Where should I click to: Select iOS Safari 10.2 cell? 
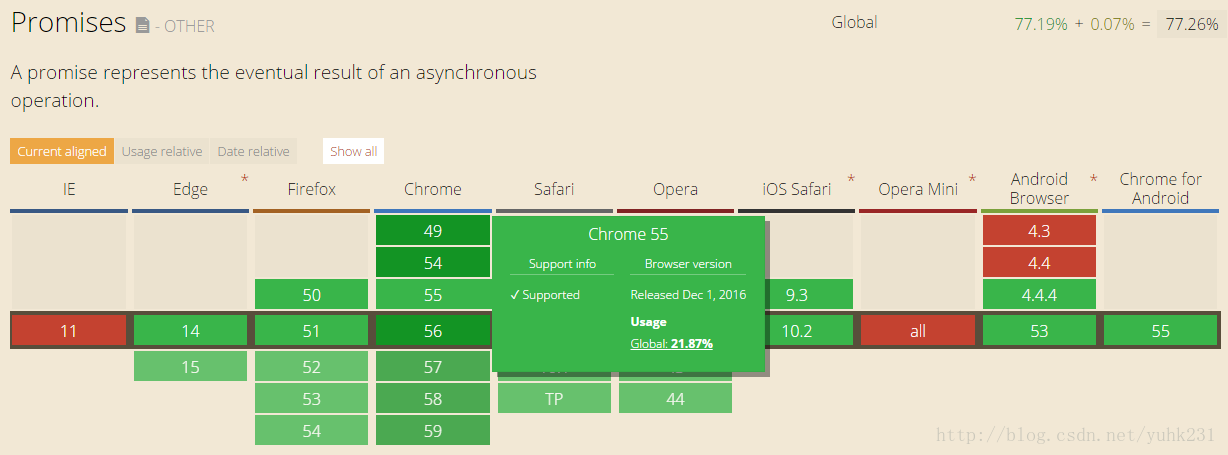click(797, 331)
